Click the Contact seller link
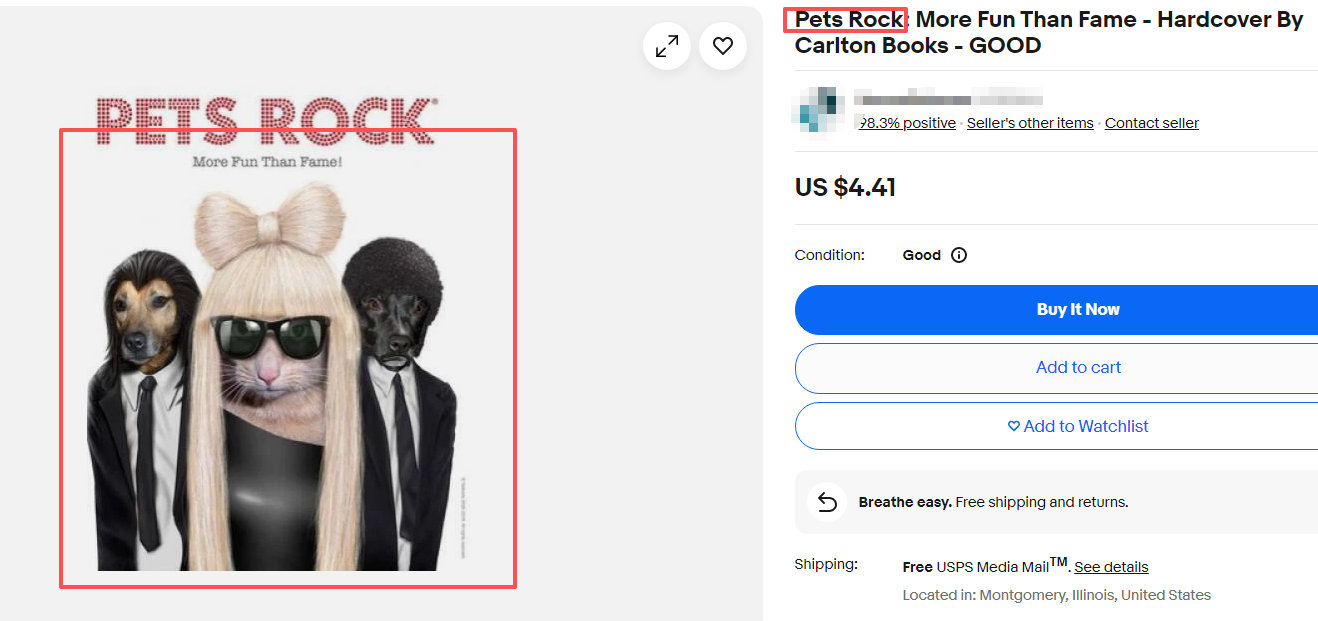The height and width of the screenshot is (621, 1318). 1151,122
